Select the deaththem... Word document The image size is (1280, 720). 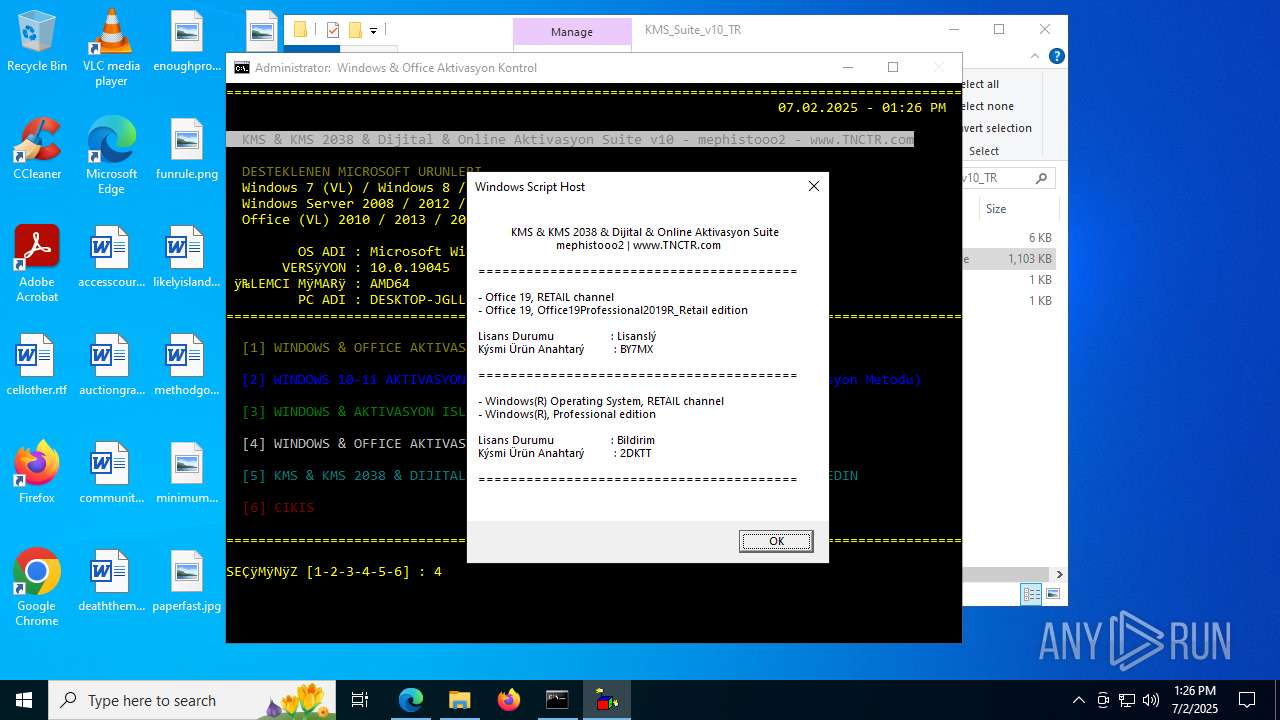point(111,581)
